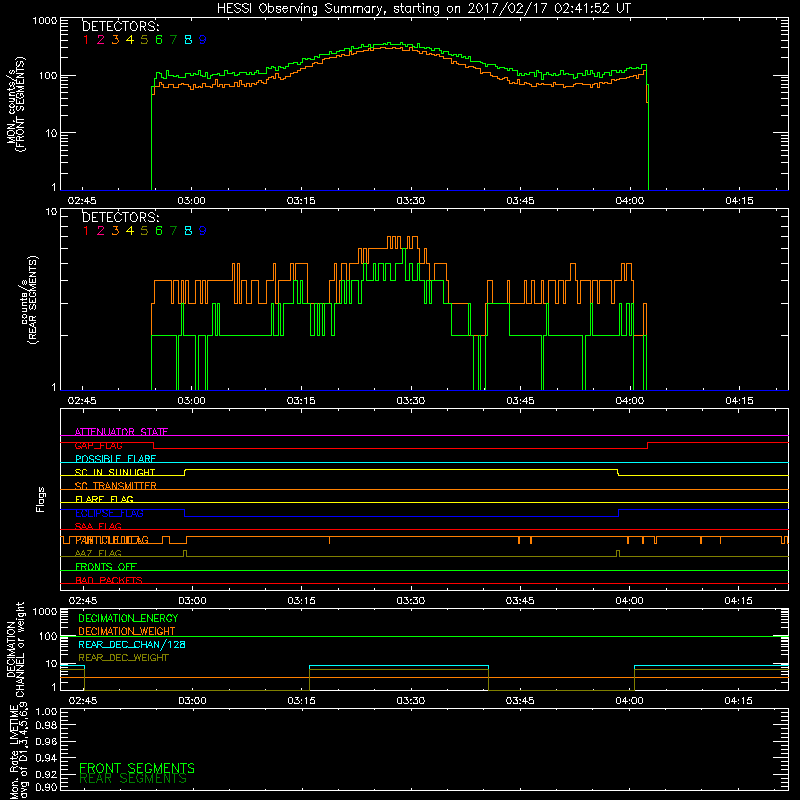
Task: Click the 03:45 tick label under the rear segments plot
Action: 520,401
